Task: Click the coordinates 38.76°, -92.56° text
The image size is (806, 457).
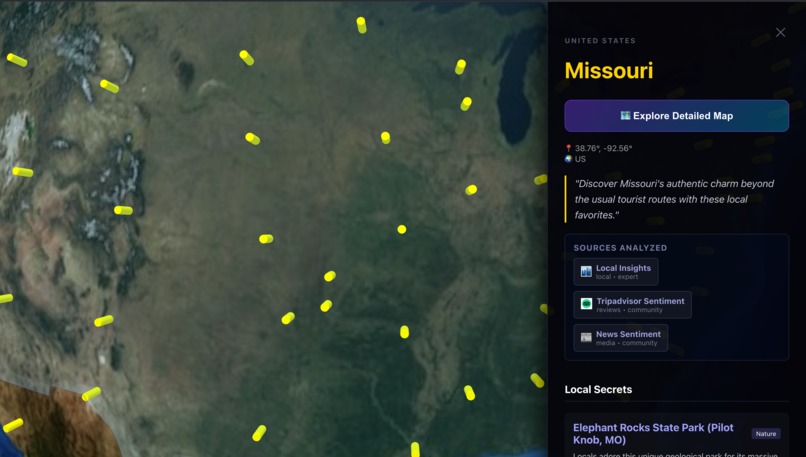Action: (603, 148)
